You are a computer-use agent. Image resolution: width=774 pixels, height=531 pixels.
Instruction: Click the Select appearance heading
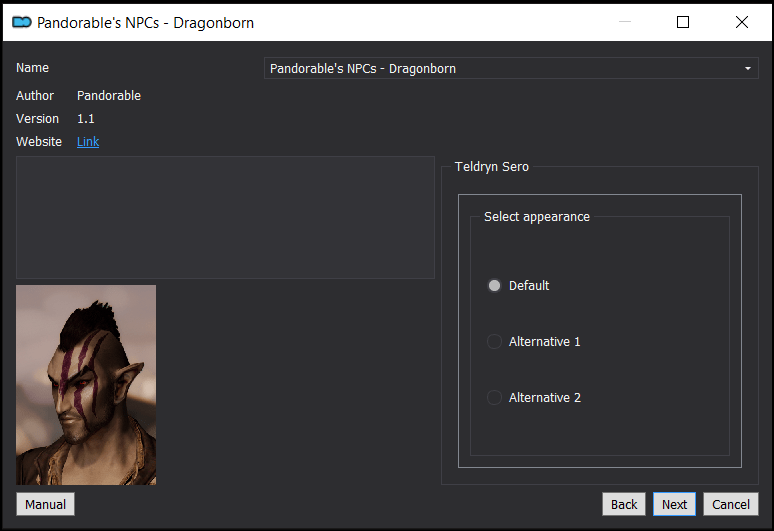(537, 217)
